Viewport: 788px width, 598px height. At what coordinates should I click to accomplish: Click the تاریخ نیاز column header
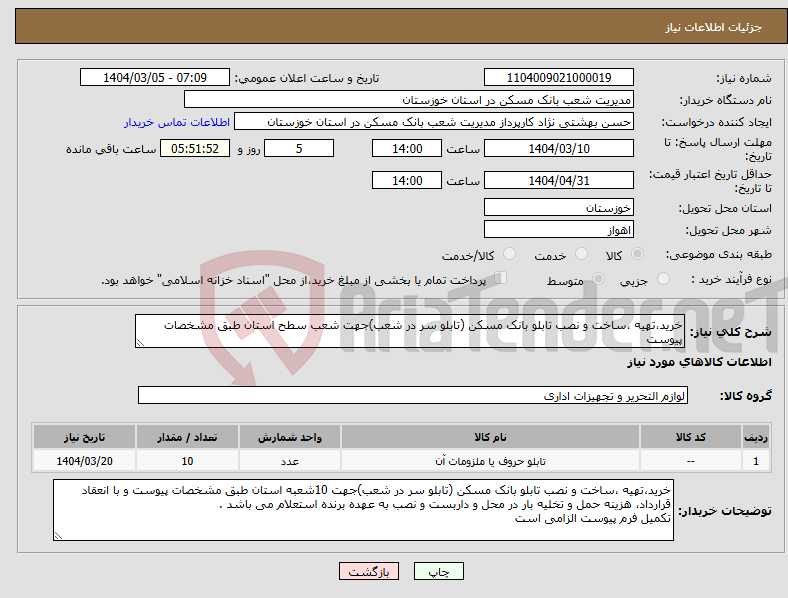tap(84, 437)
